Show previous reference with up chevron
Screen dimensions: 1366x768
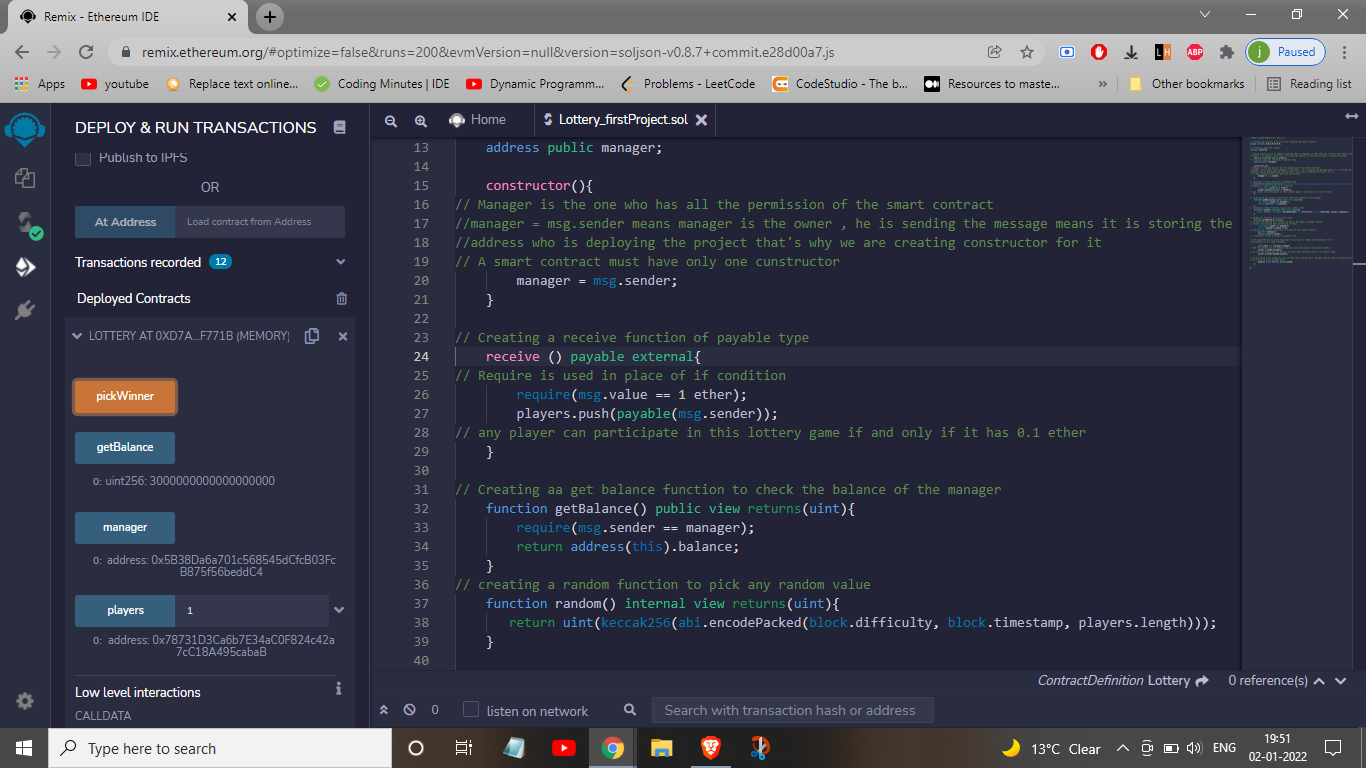point(1318,681)
